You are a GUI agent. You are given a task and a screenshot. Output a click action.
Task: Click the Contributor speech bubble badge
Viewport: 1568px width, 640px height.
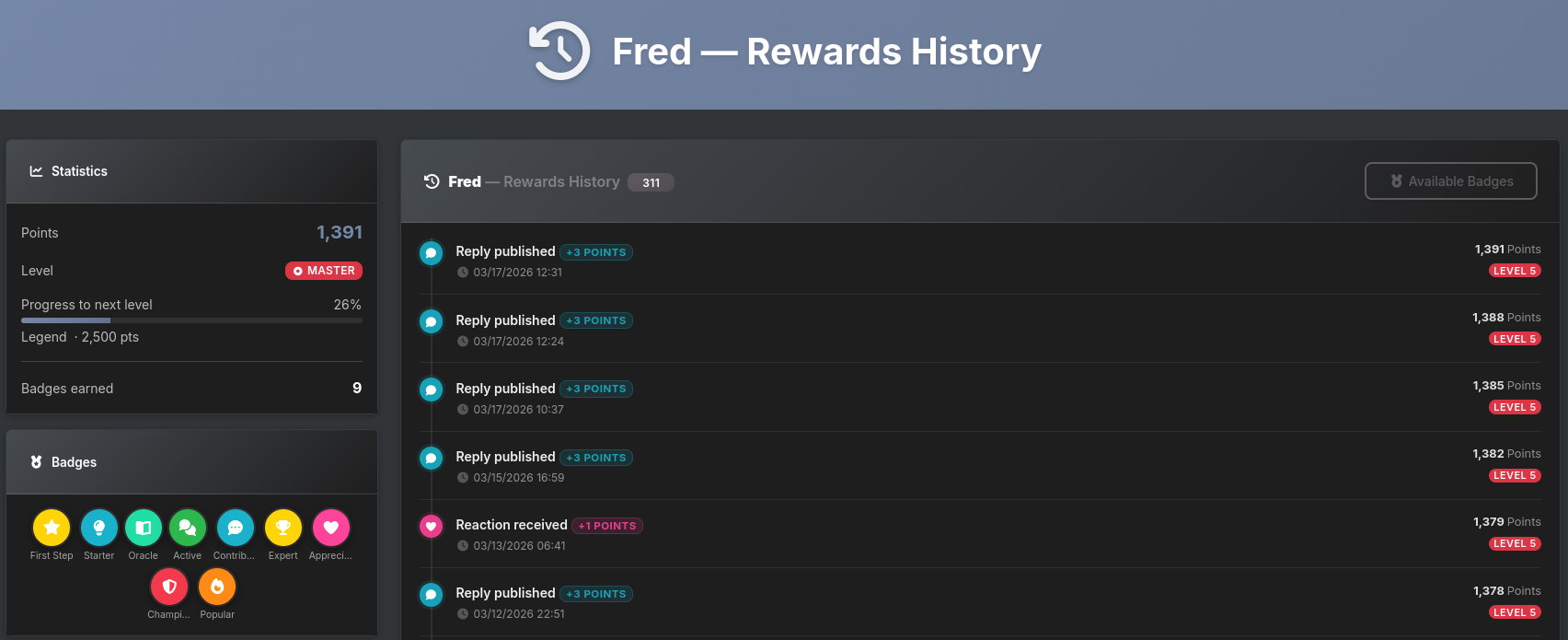coord(236,528)
